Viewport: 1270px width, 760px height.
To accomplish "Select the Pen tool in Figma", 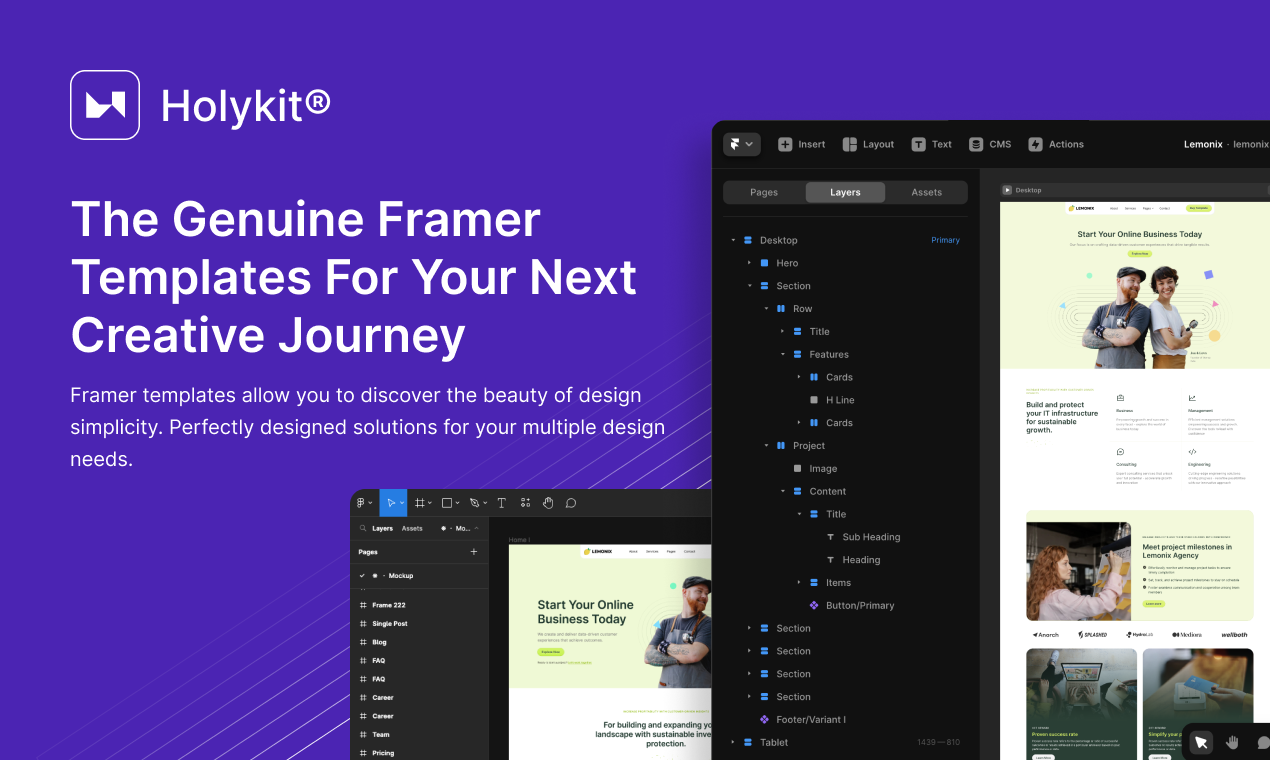I will click(477, 503).
